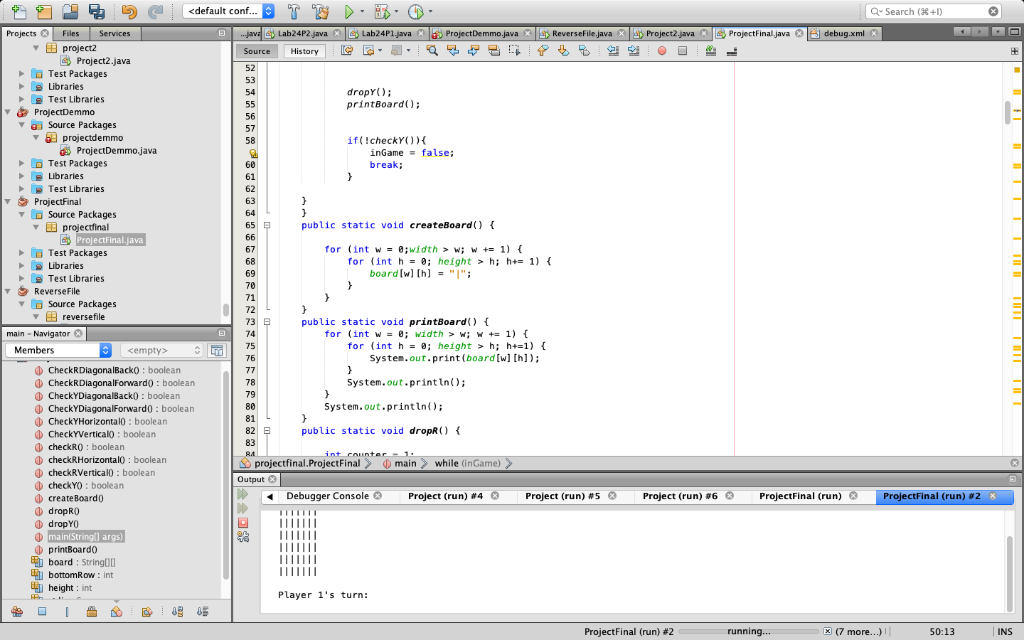Close the ProjectFinal.java editor tab

tap(799, 33)
